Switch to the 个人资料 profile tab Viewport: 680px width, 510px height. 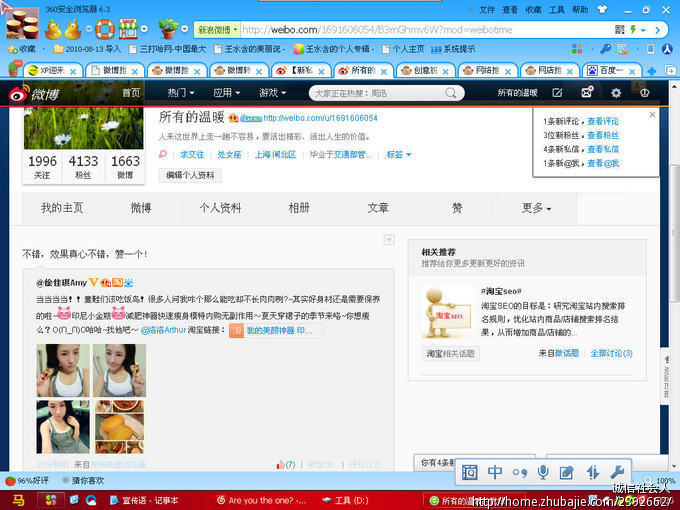pyautogui.click(x=220, y=208)
